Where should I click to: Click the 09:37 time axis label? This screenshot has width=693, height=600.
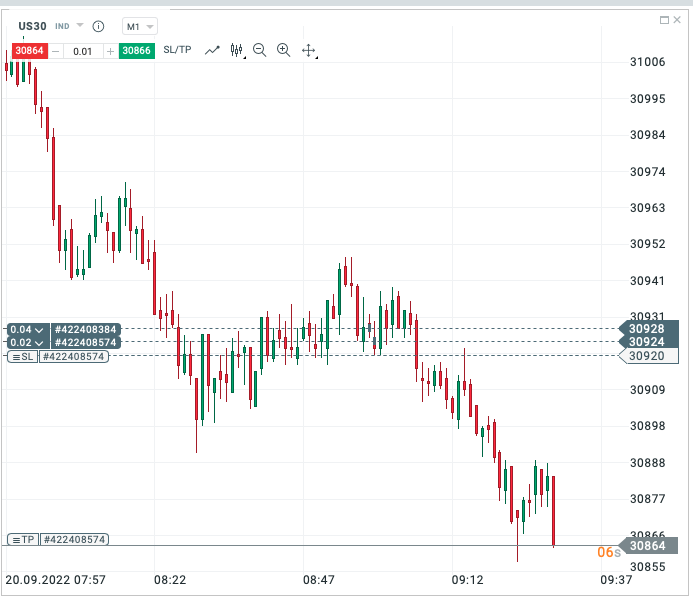tap(616, 580)
